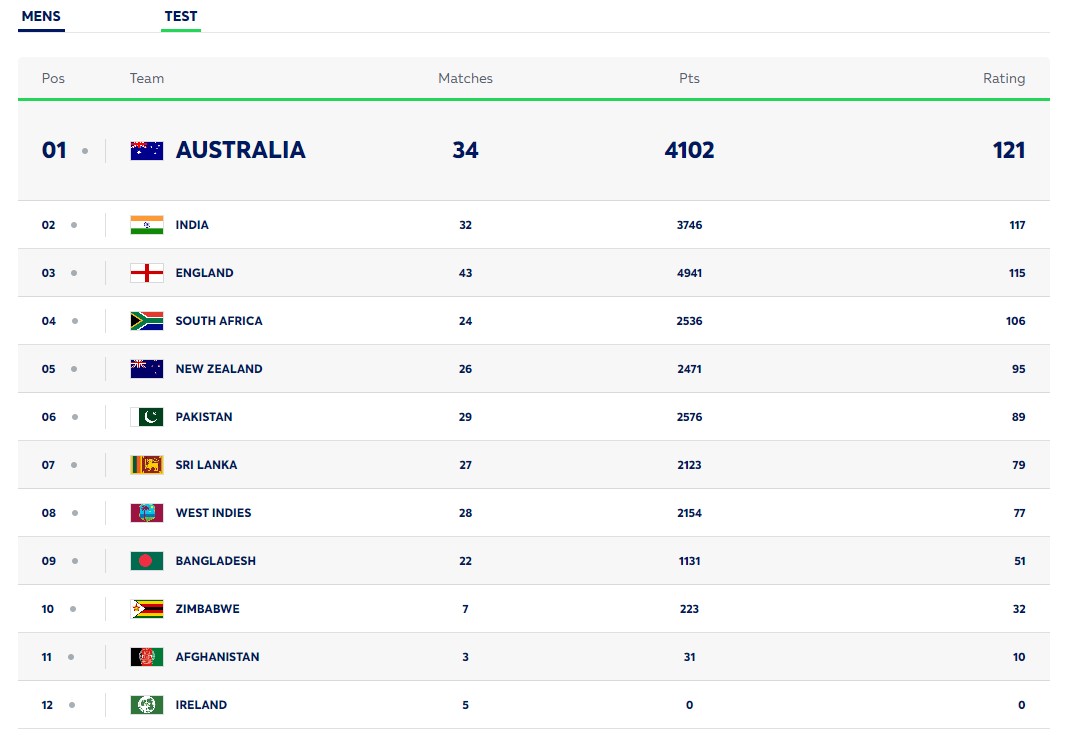Screen dimensions: 1070x736
Task: Click Afghanistan's points value 31
Action: point(689,657)
